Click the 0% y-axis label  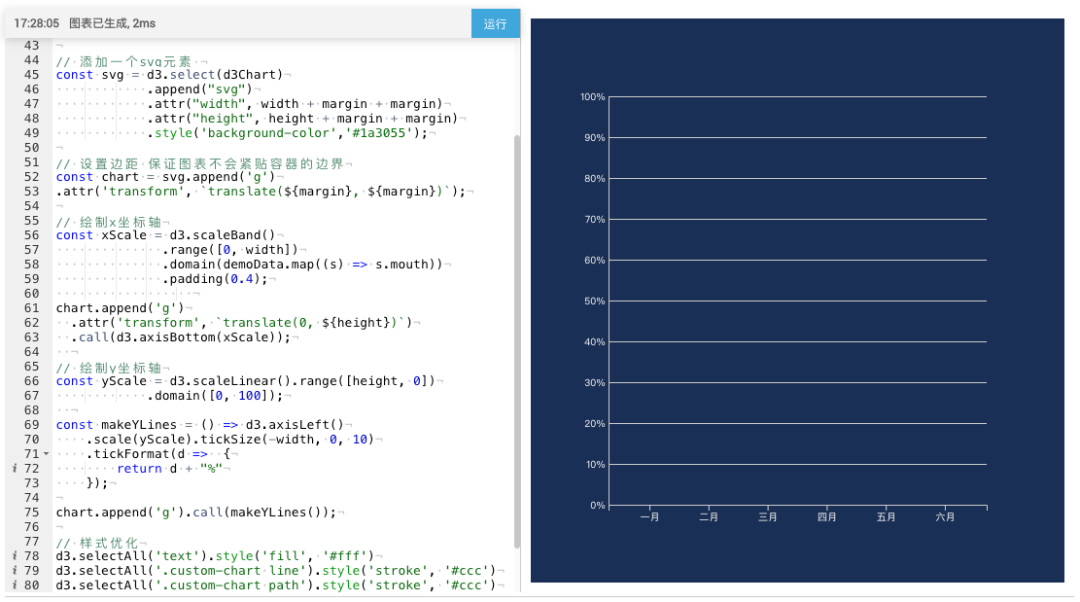tap(597, 506)
